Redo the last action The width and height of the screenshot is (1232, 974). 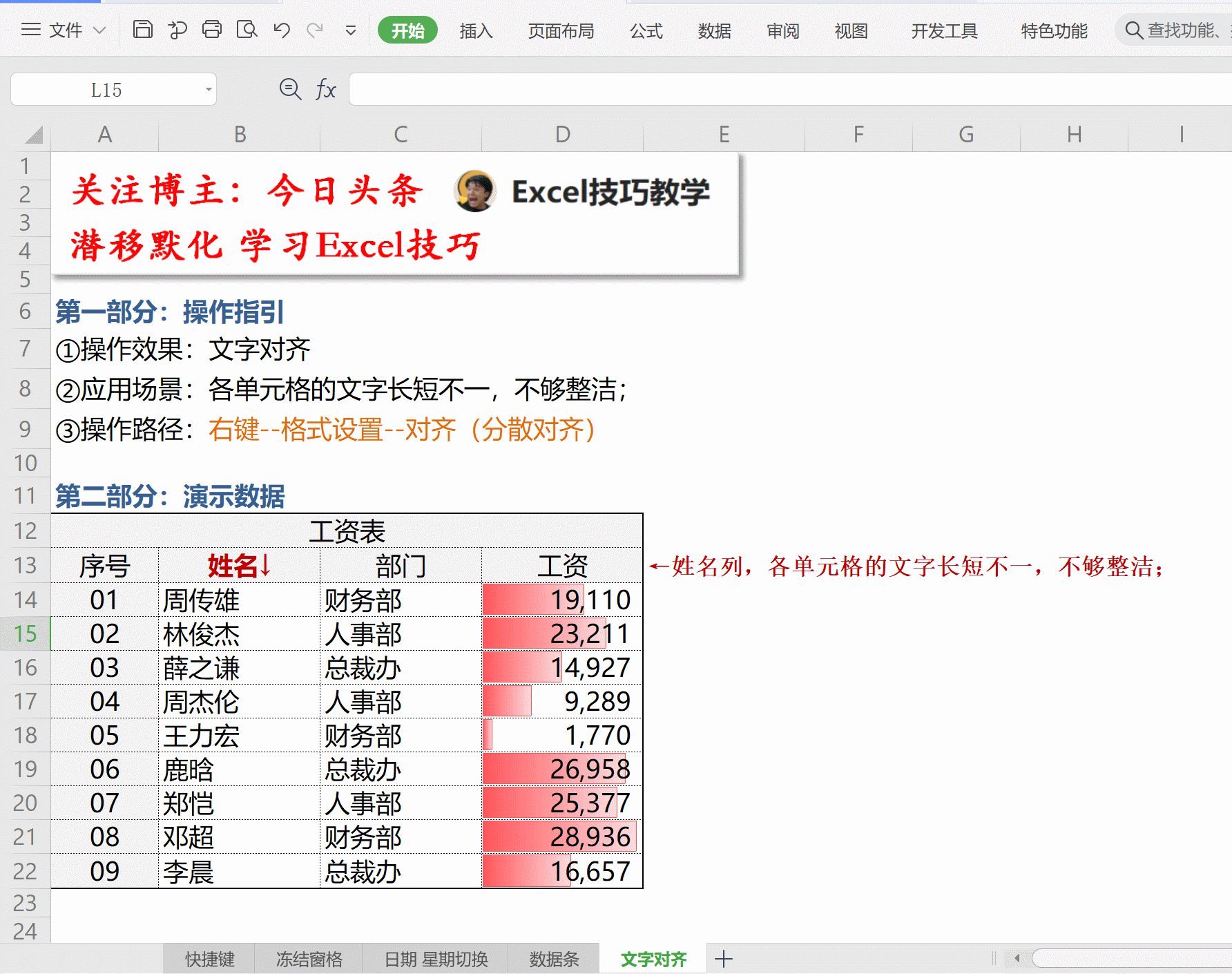(x=316, y=30)
